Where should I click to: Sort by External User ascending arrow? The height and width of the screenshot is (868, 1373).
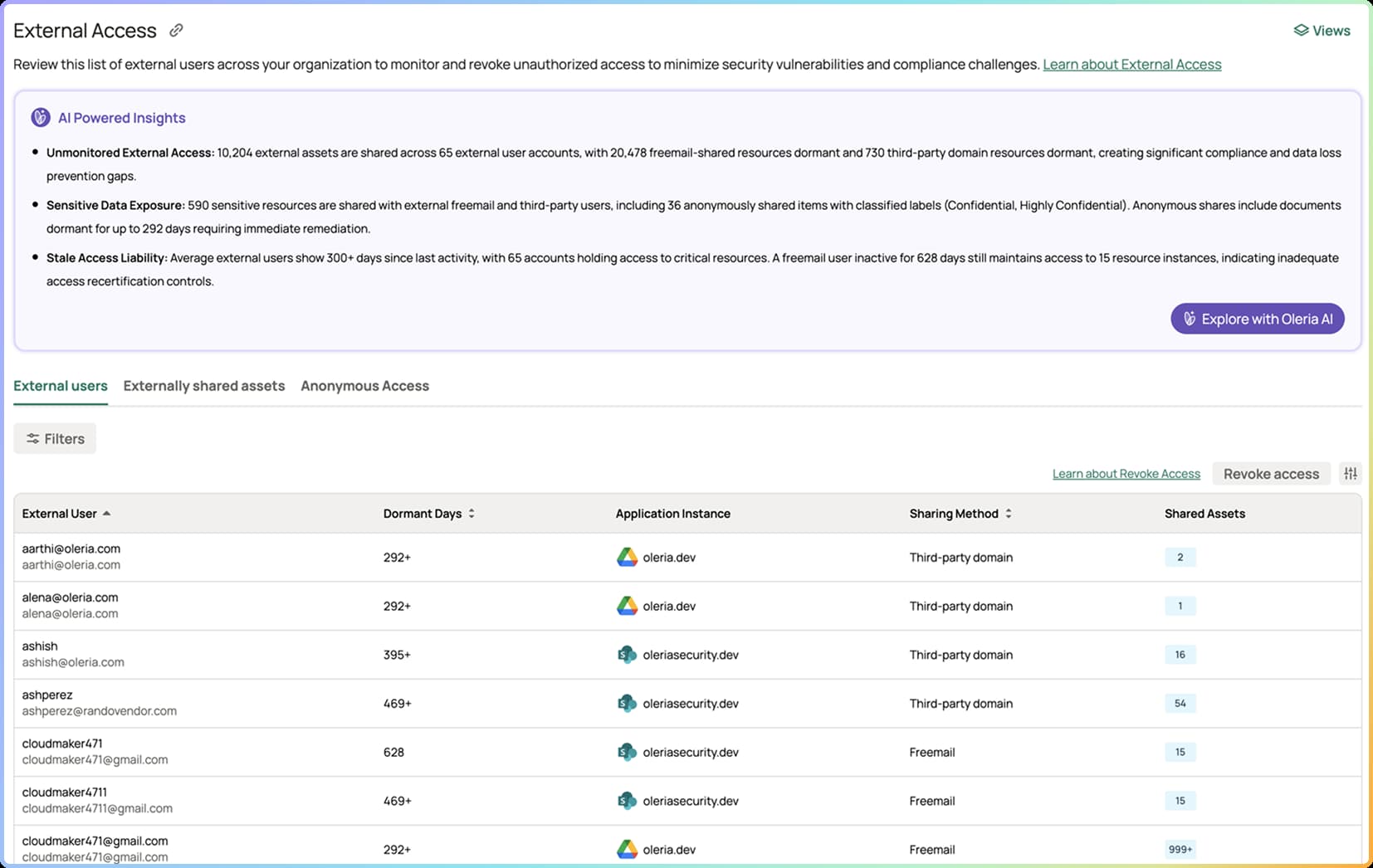[107, 514]
